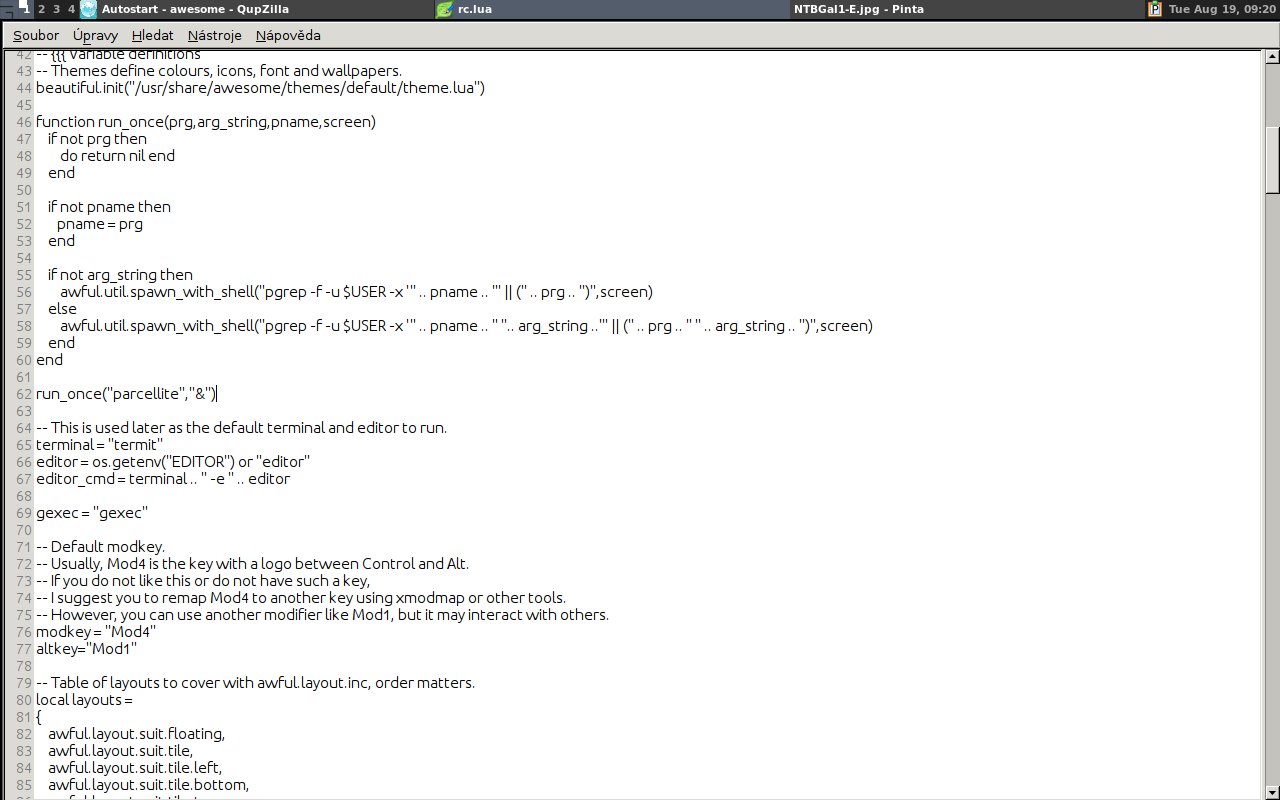Open the Parcellite clipboard tray icon

1155,9
